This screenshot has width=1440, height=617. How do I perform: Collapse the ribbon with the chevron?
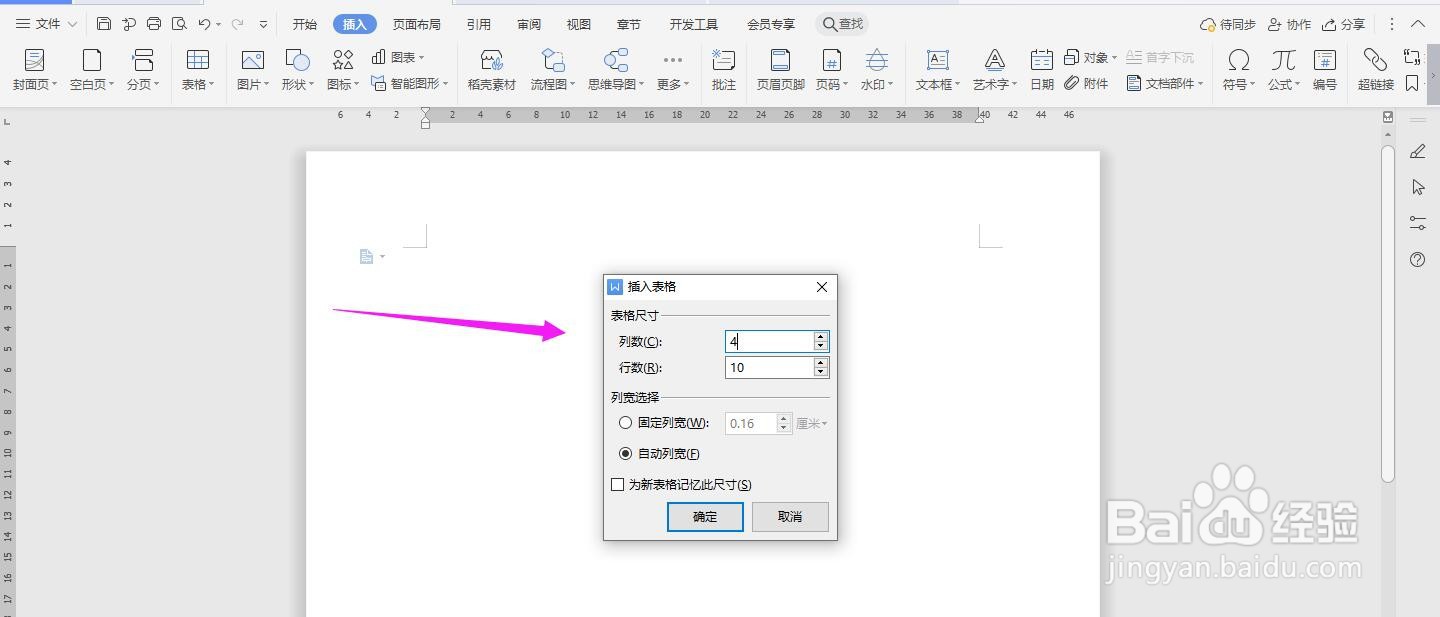pyautogui.click(x=1418, y=24)
